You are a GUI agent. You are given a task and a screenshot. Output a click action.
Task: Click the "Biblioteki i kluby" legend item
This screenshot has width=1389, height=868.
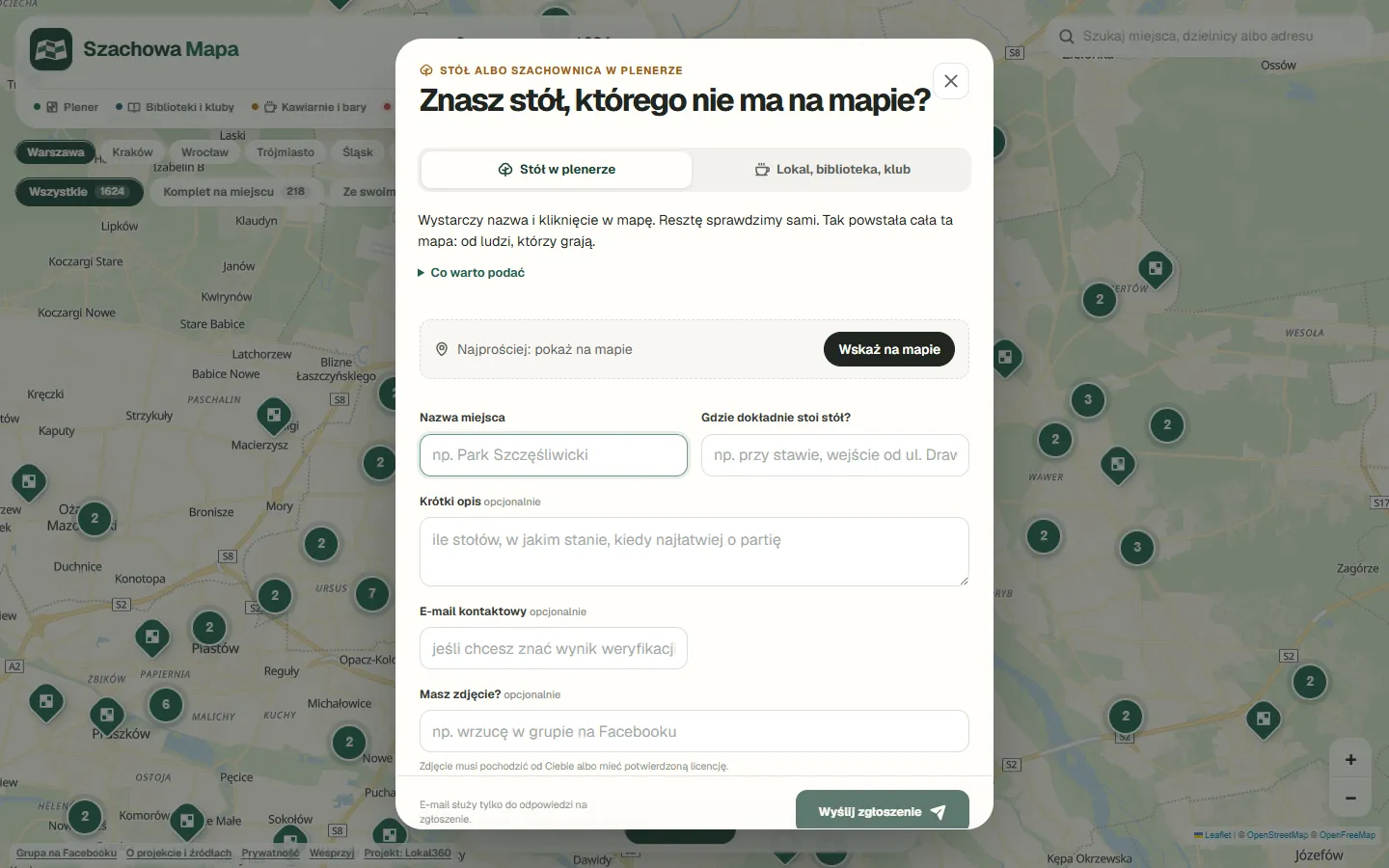coord(176,107)
